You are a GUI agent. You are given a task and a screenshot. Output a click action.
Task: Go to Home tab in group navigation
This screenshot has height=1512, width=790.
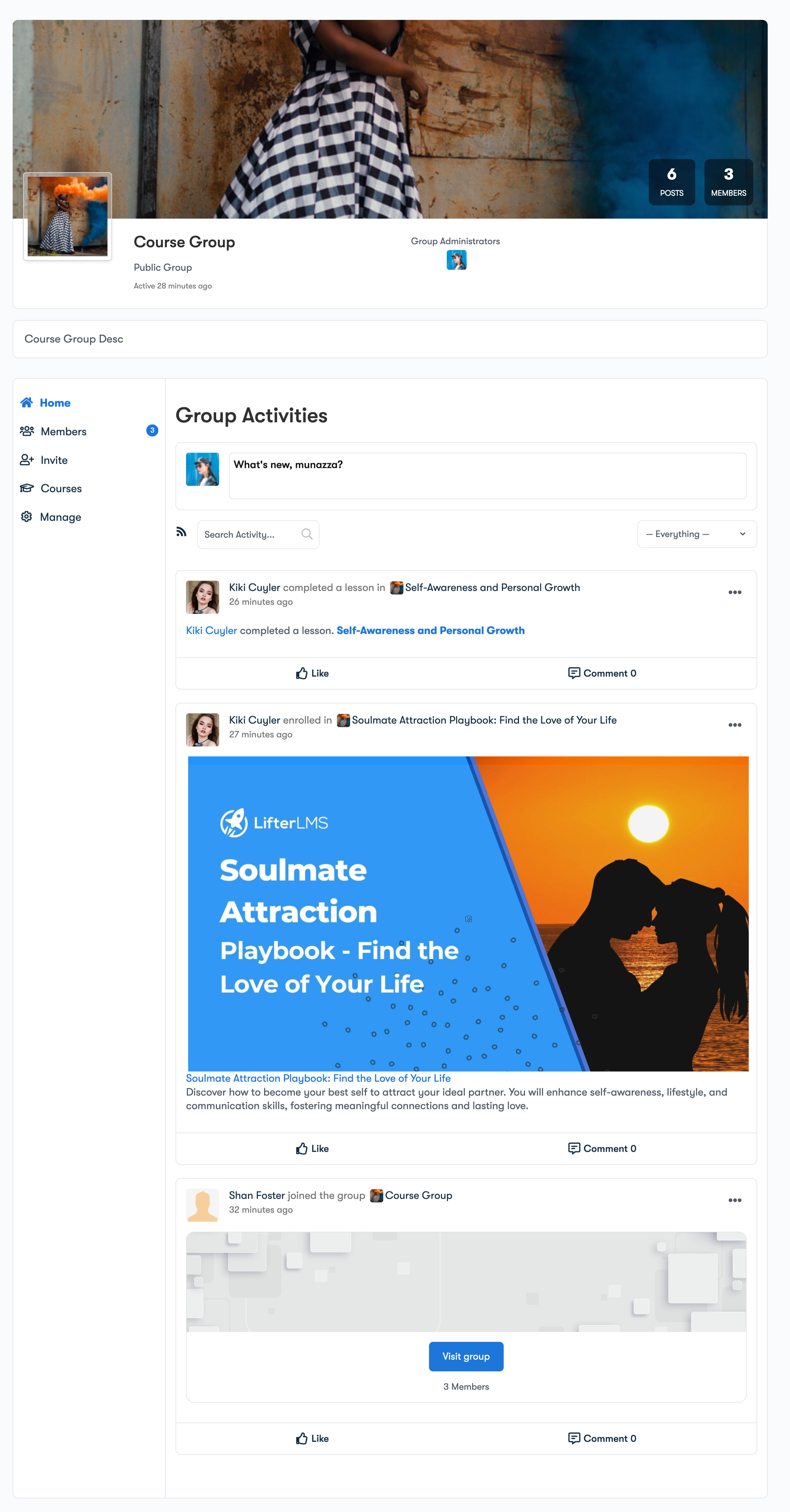55,403
